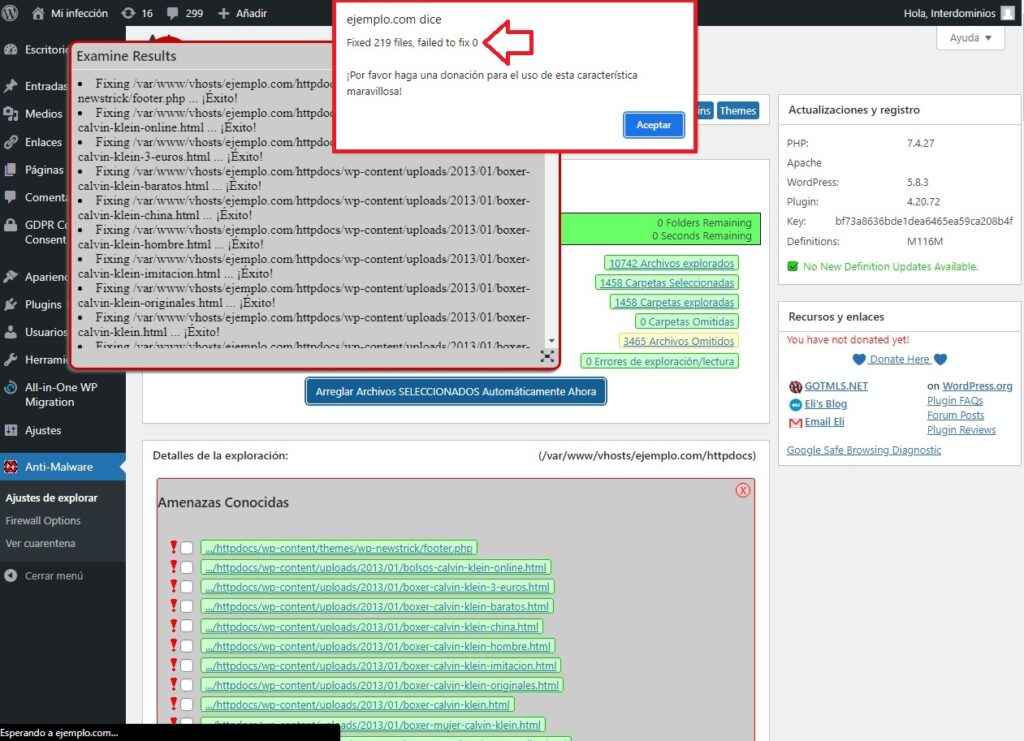Open Firewall Options submenu item
The image size is (1024, 741).
pos(43,520)
